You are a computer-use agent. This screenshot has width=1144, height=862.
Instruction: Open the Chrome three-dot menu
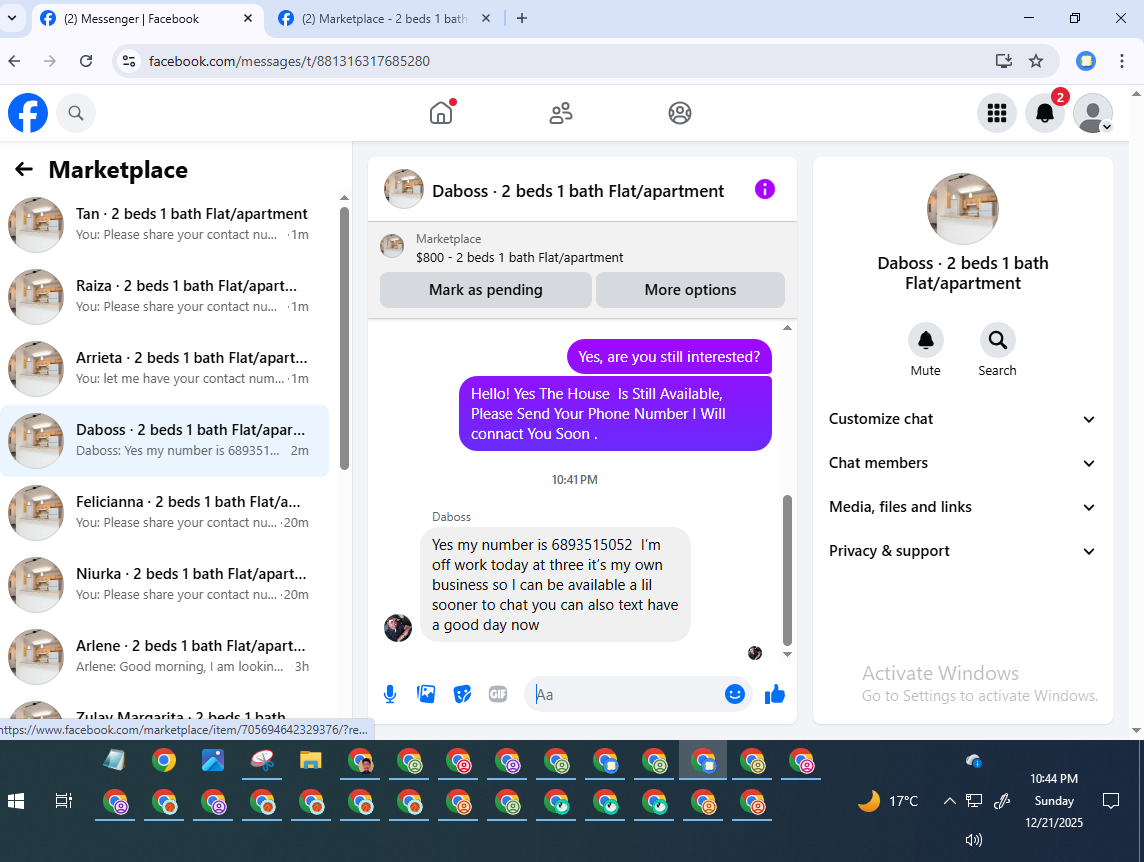tap(1122, 61)
